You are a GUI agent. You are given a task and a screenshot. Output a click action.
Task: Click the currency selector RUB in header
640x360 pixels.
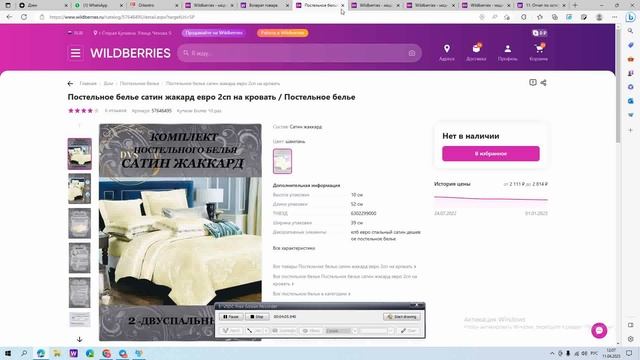(x=76, y=33)
